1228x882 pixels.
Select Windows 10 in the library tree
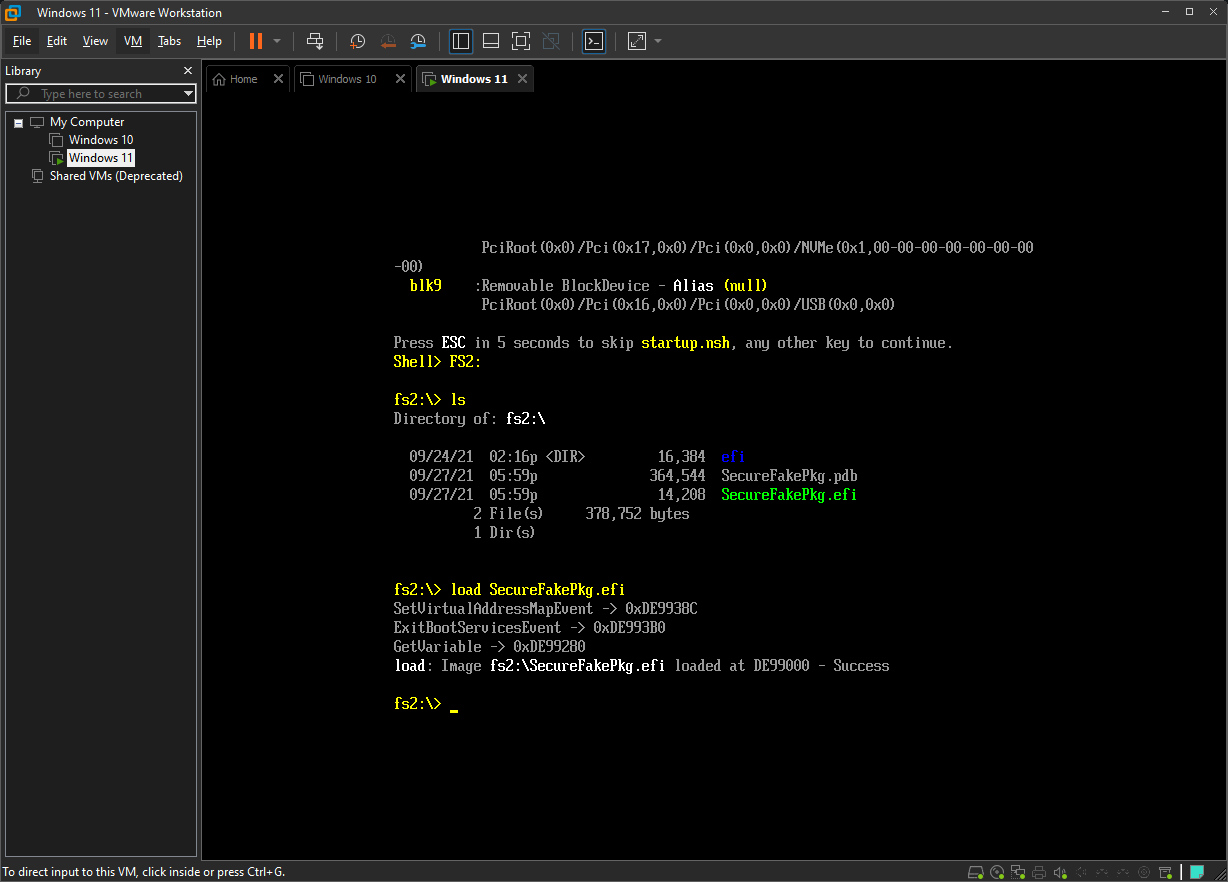tap(100, 140)
